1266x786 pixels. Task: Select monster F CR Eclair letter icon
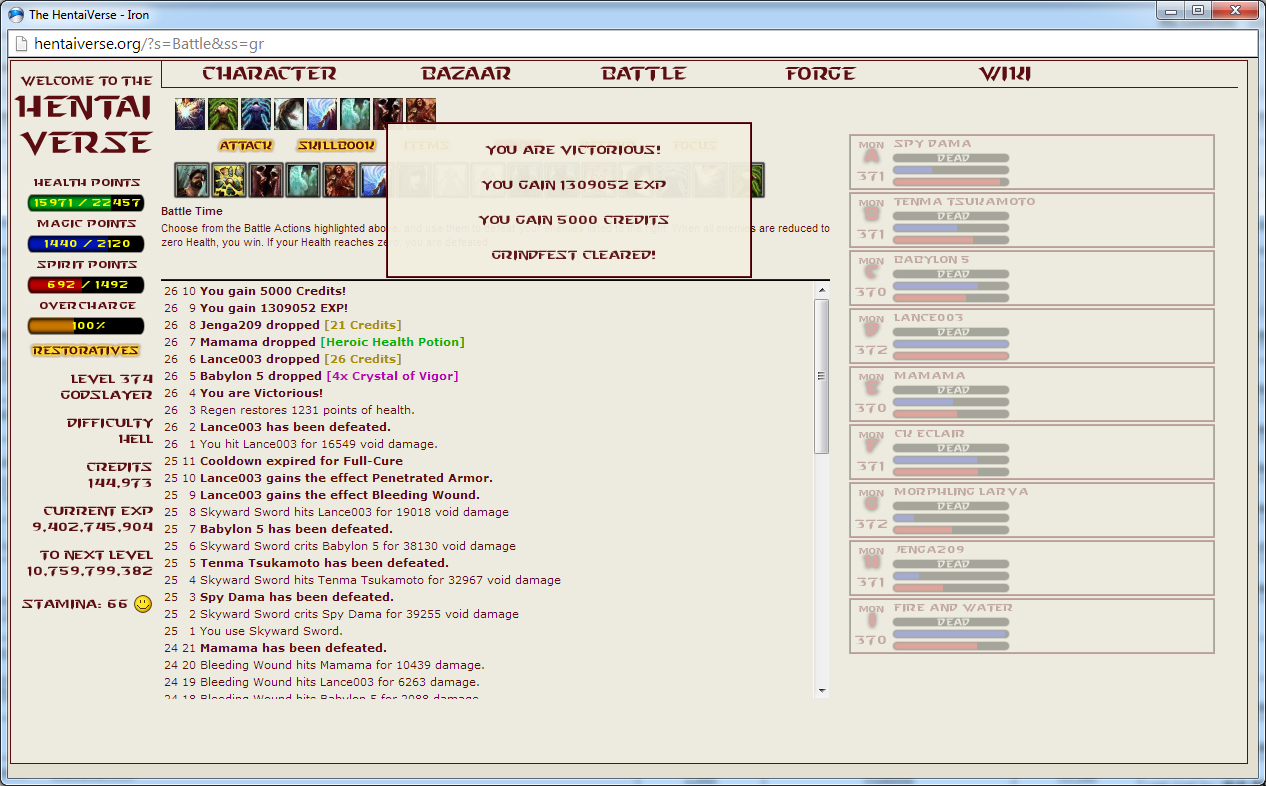pyautogui.click(x=871, y=447)
